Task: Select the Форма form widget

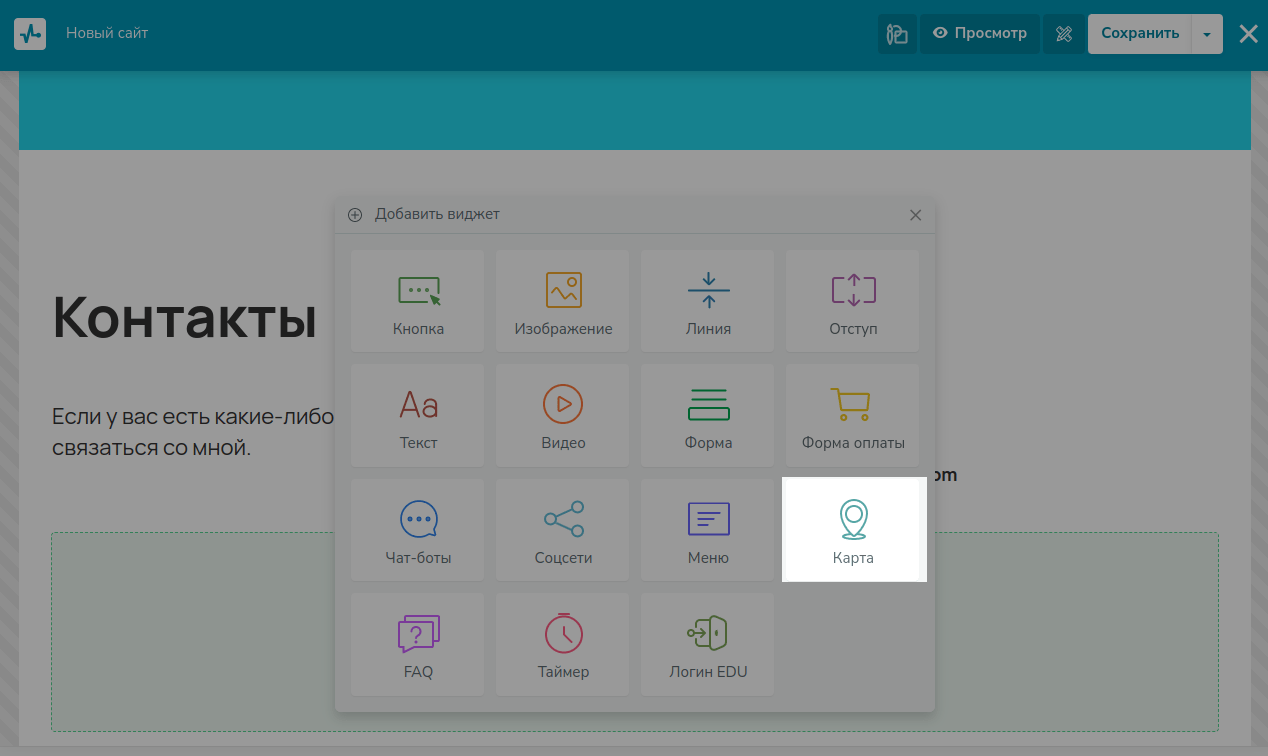Action: pos(708,415)
